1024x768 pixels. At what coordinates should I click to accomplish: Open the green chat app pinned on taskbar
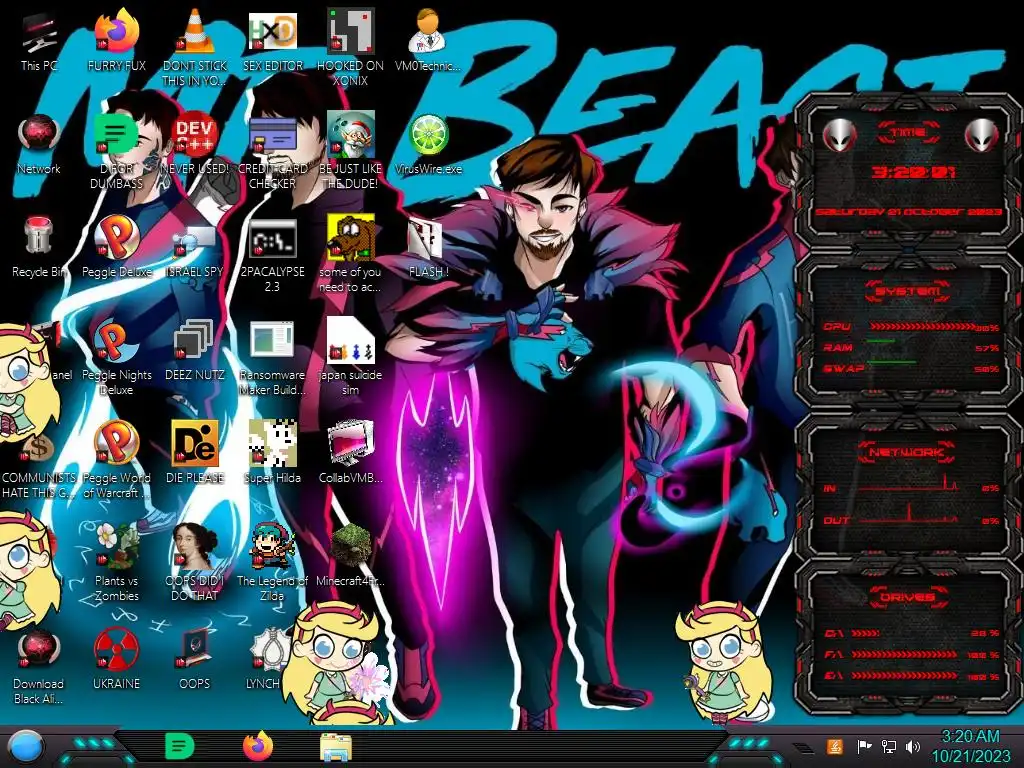179,746
